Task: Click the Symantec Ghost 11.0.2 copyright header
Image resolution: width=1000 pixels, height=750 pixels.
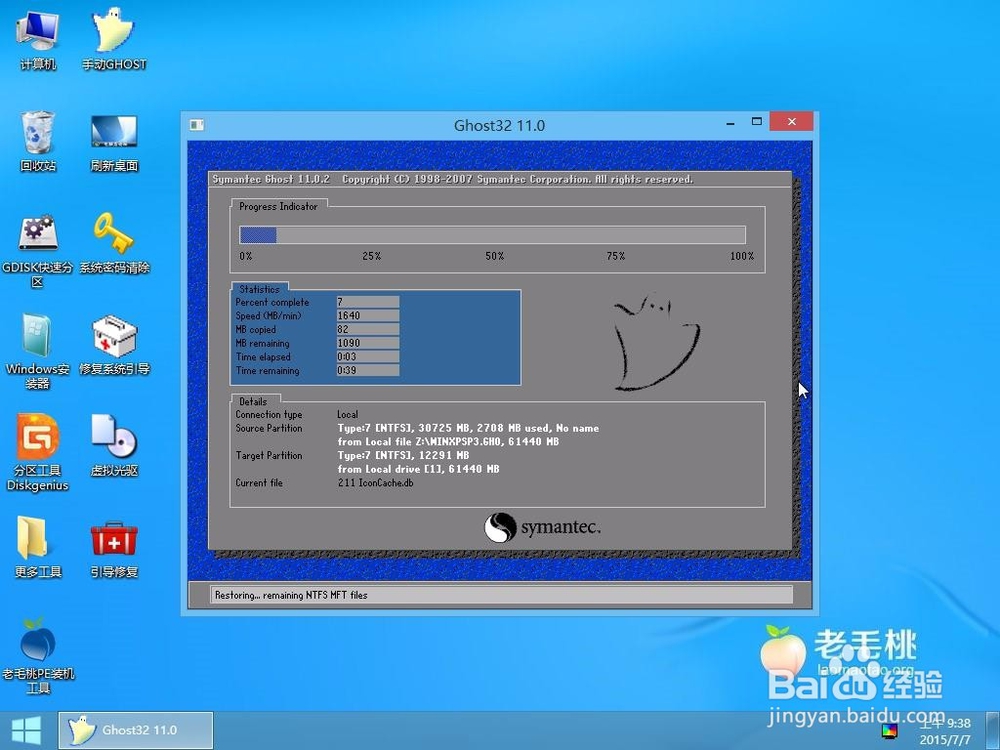Action: click(453, 179)
